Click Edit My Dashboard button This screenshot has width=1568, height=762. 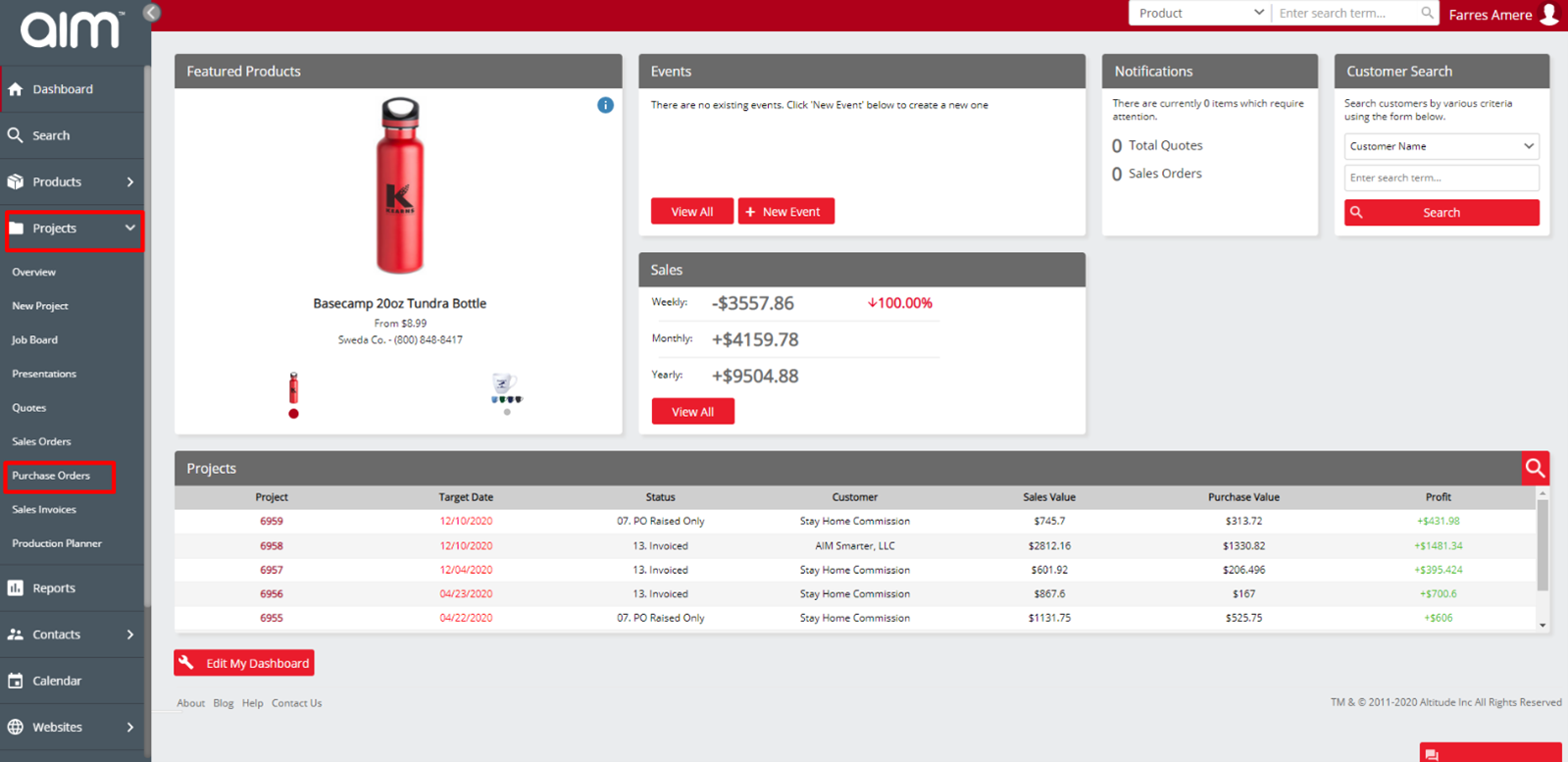(x=244, y=663)
